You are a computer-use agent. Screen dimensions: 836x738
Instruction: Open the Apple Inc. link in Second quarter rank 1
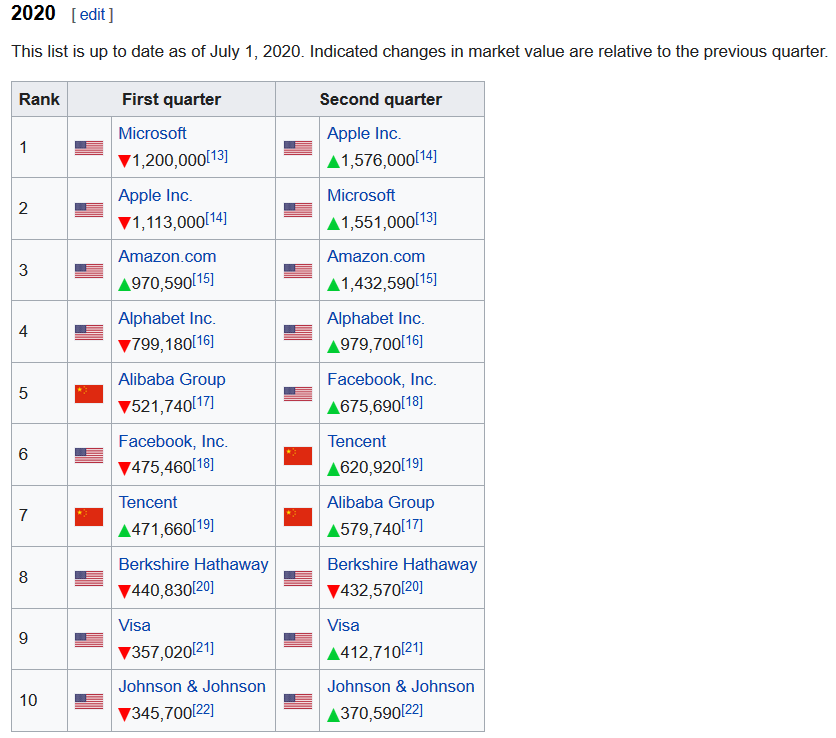tap(364, 133)
